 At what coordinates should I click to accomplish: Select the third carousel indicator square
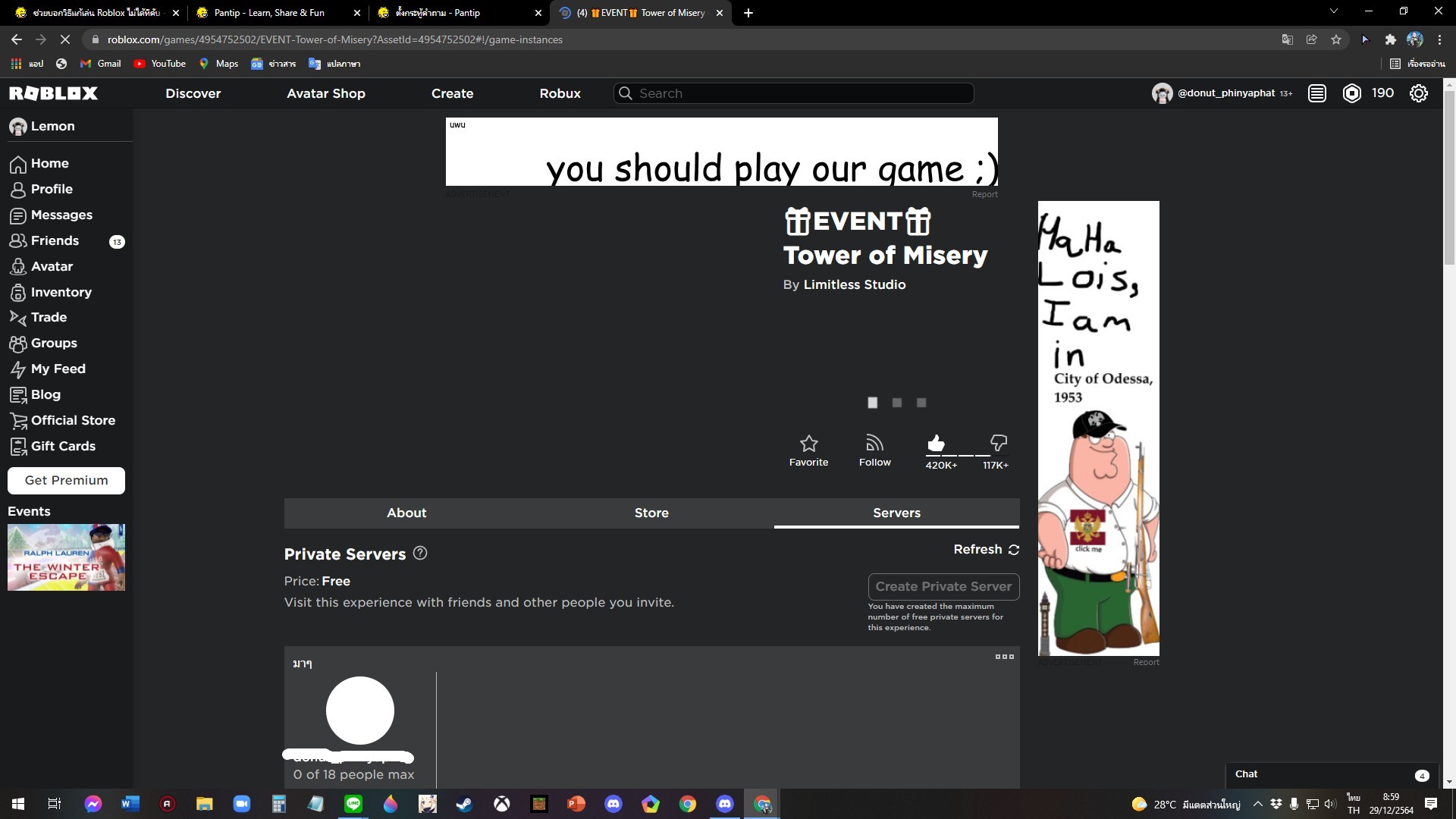coord(921,403)
